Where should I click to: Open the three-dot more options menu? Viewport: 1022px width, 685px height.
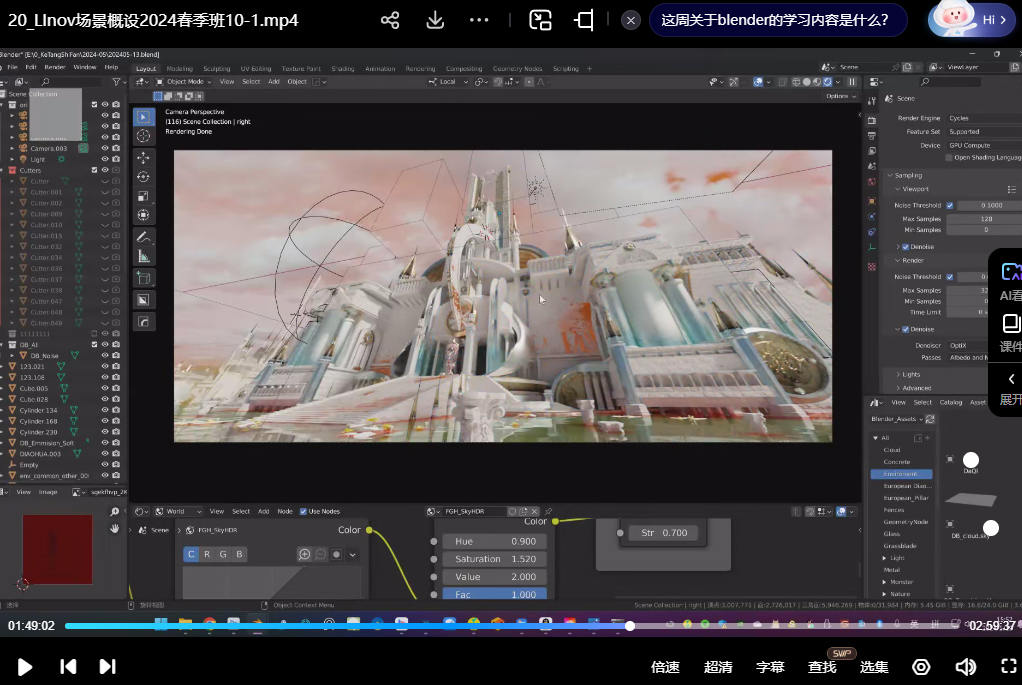pyautogui.click(x=479, y=20)
